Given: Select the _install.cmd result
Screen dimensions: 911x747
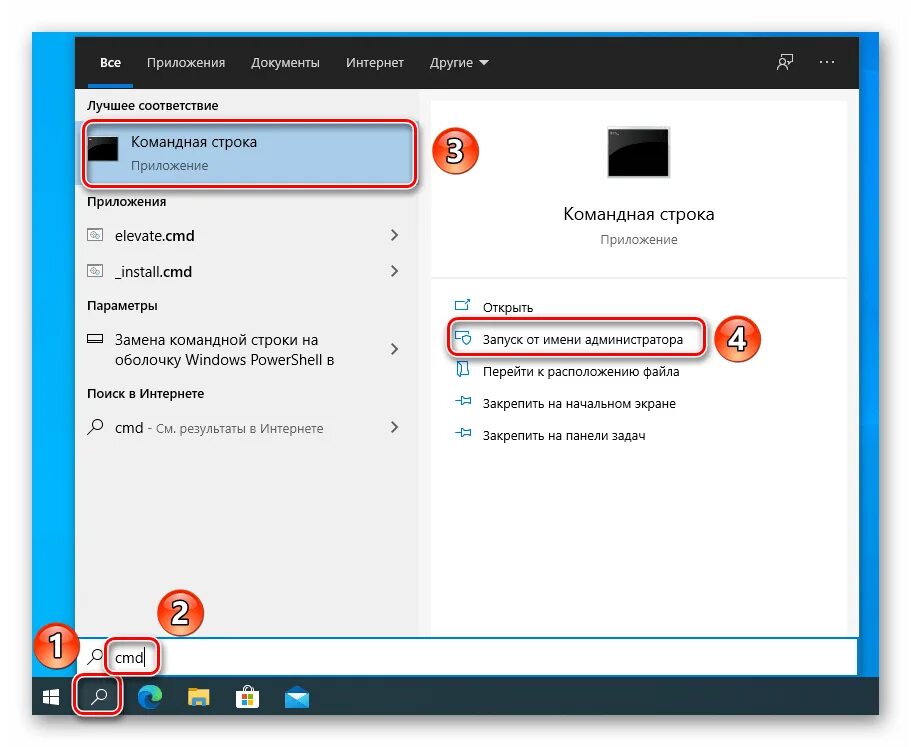Looking at the screenshot, I should [247, 271].
